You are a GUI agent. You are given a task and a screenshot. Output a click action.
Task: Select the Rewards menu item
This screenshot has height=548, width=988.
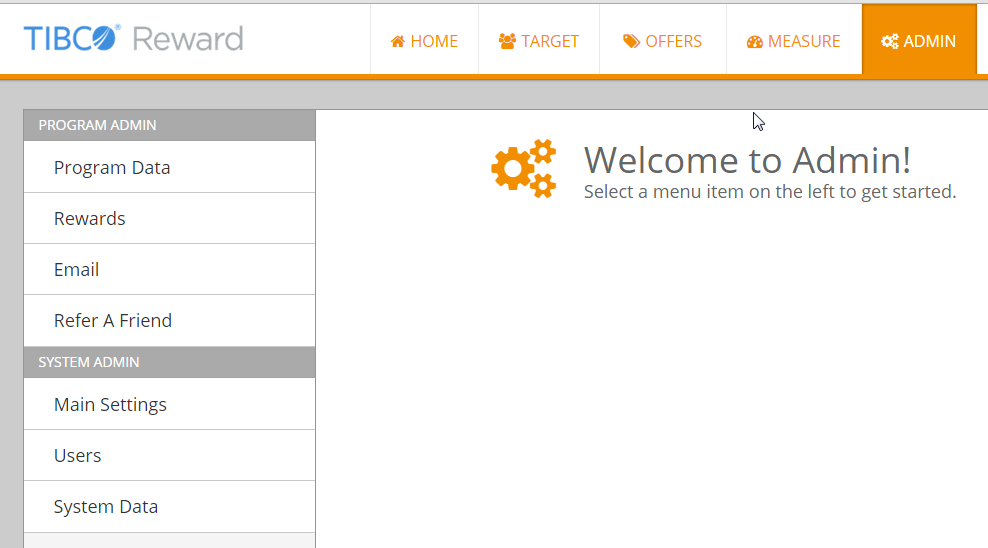tap(169, 218)
